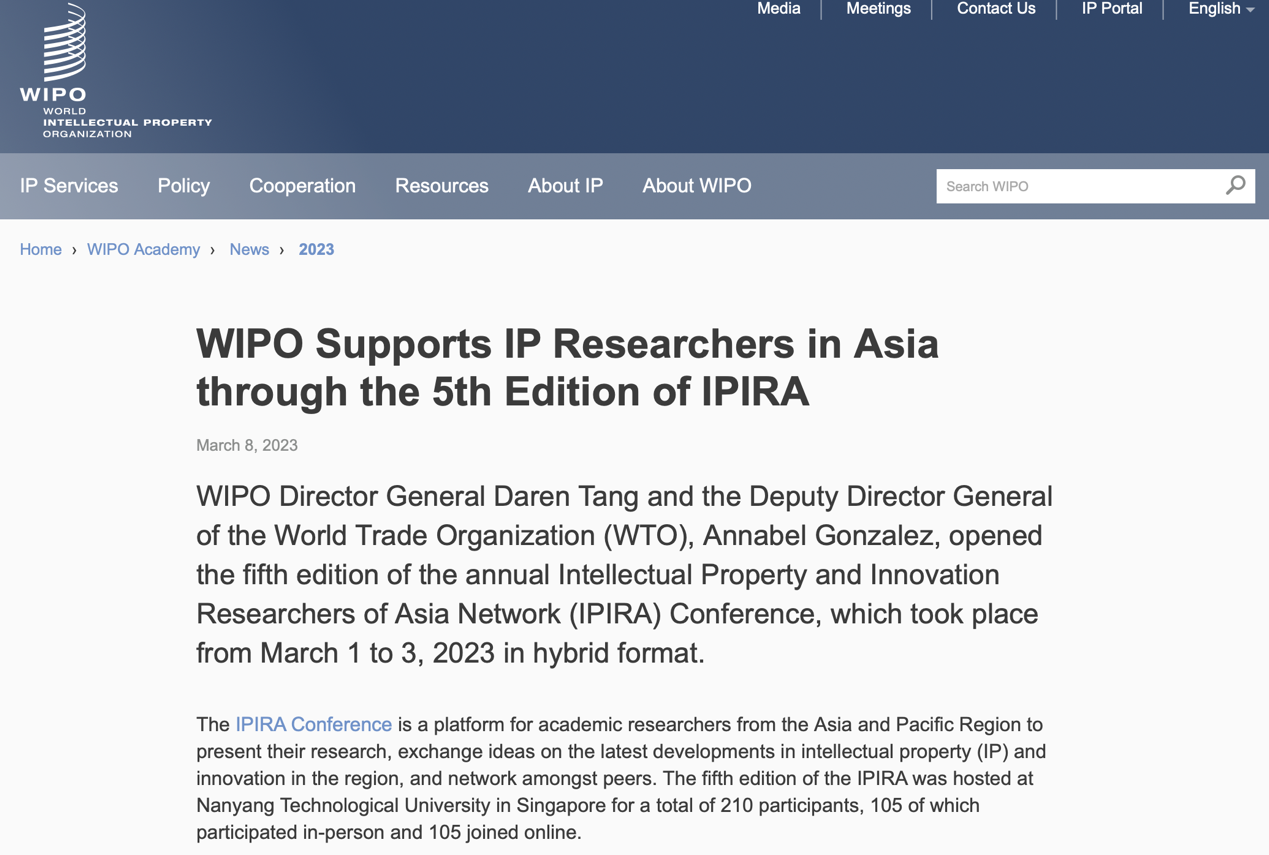Open WIPO Academy breadcrumb link
The image size is (1269, 855).
click(143, 250)
